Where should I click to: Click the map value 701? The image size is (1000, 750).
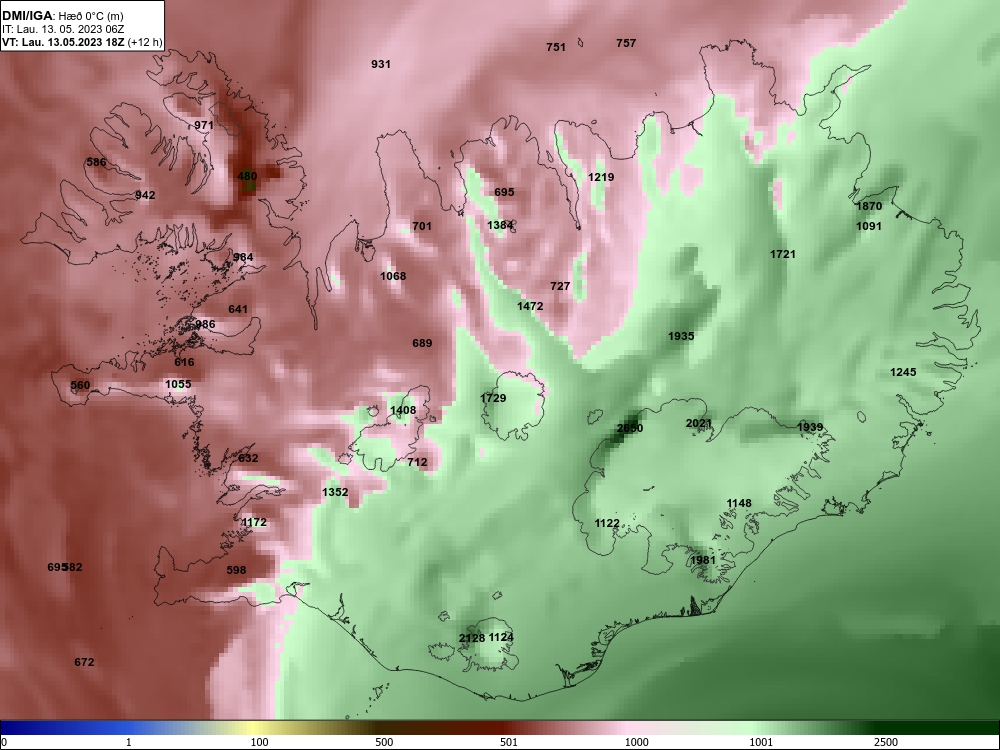coord(422,226)
